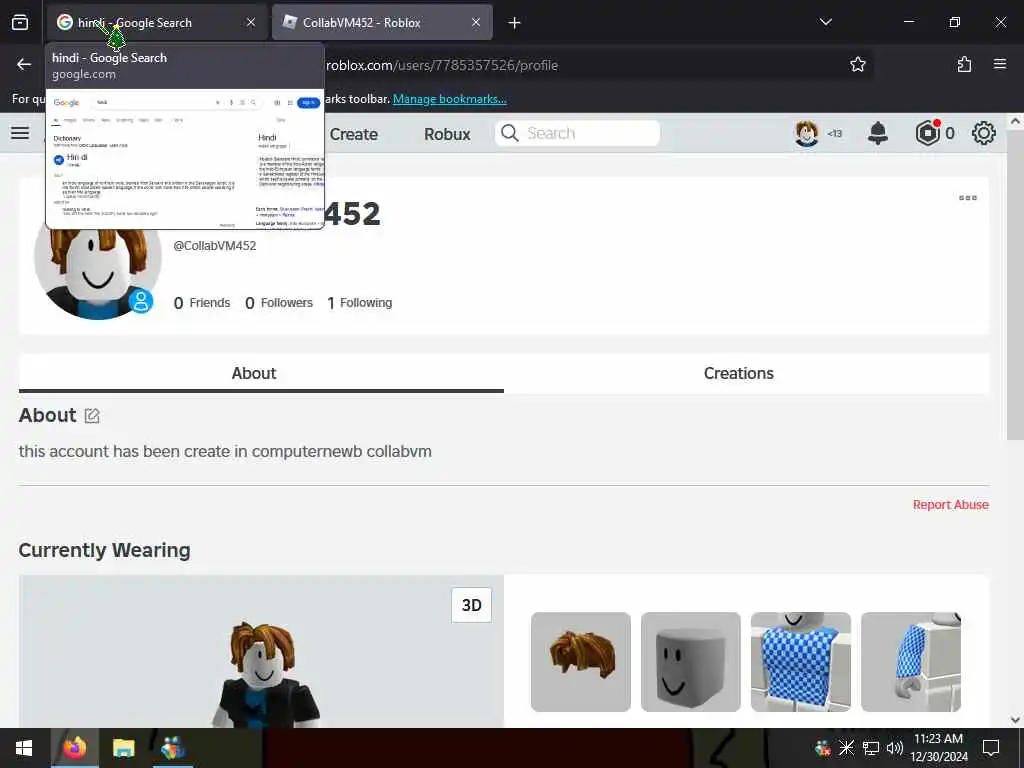Click the page vertical scrollbar thumb
Viewport: 1024px width, 768px height.
click(1015, 284)
